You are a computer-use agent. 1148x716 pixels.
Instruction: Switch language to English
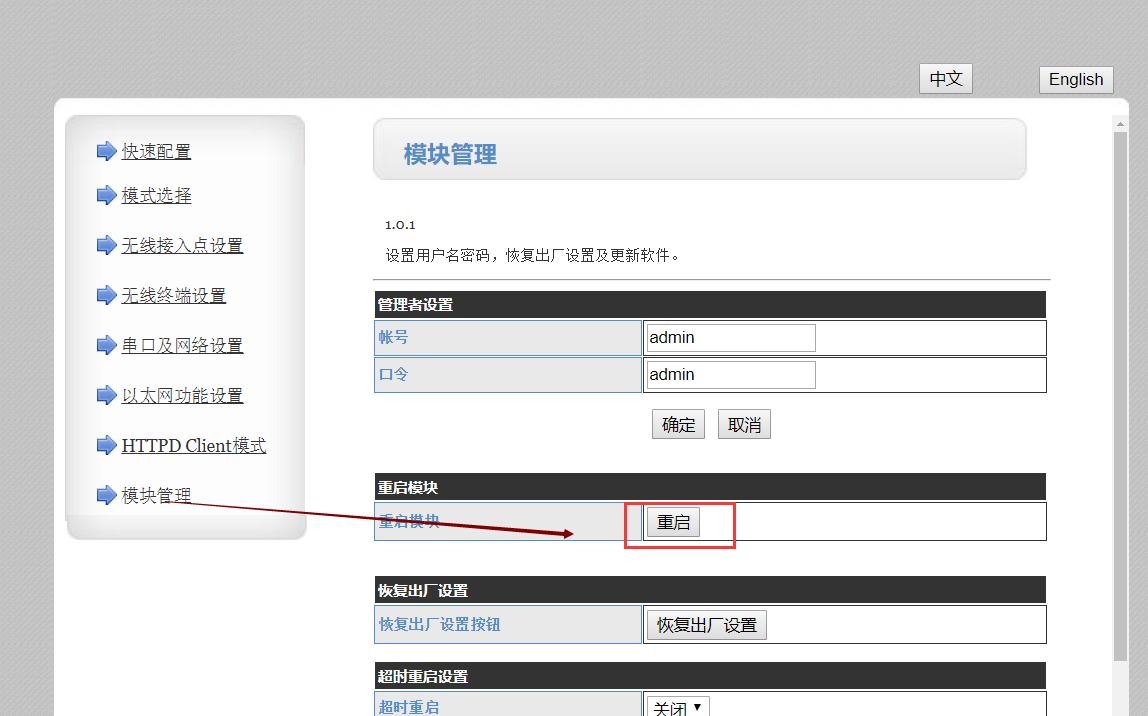[1076, 80]
